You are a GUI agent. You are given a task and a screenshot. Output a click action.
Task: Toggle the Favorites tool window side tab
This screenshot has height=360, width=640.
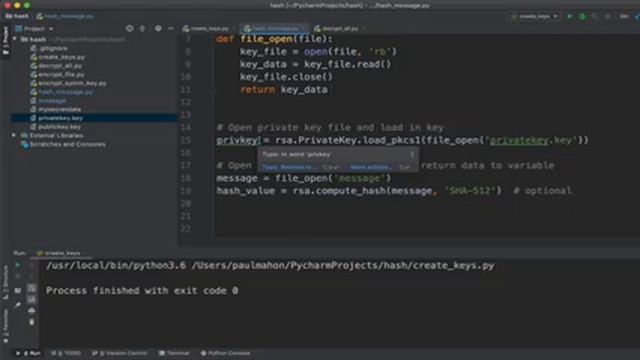[x=5, y=326]
